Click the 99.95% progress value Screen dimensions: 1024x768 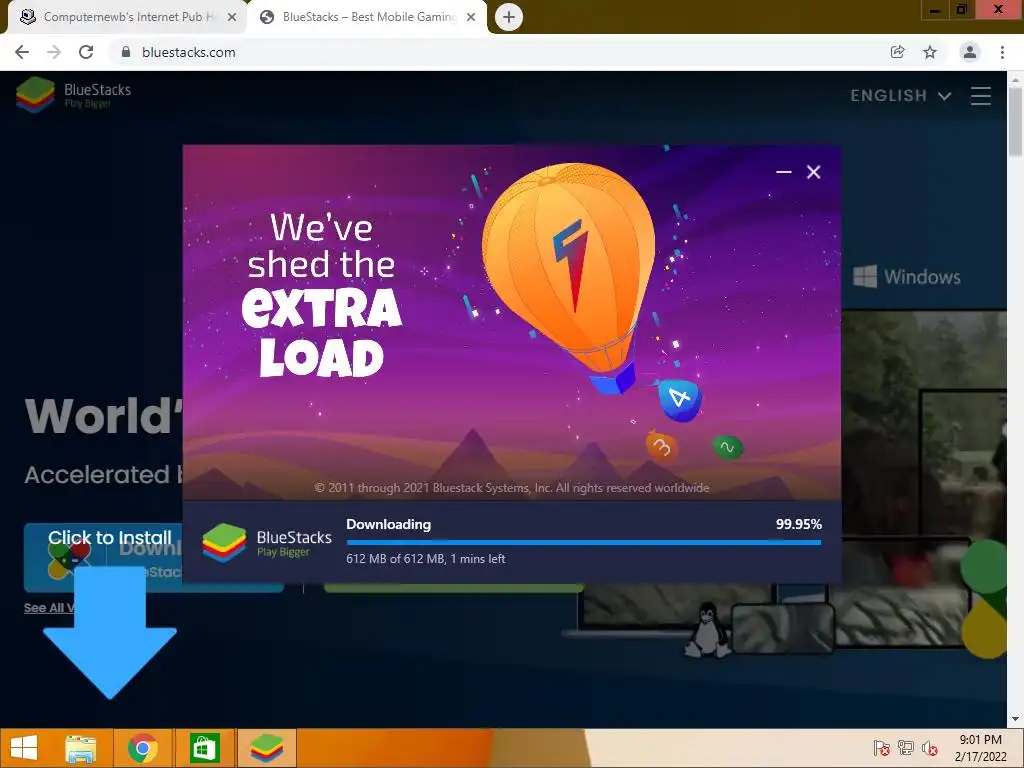click(x=799, y=524)
